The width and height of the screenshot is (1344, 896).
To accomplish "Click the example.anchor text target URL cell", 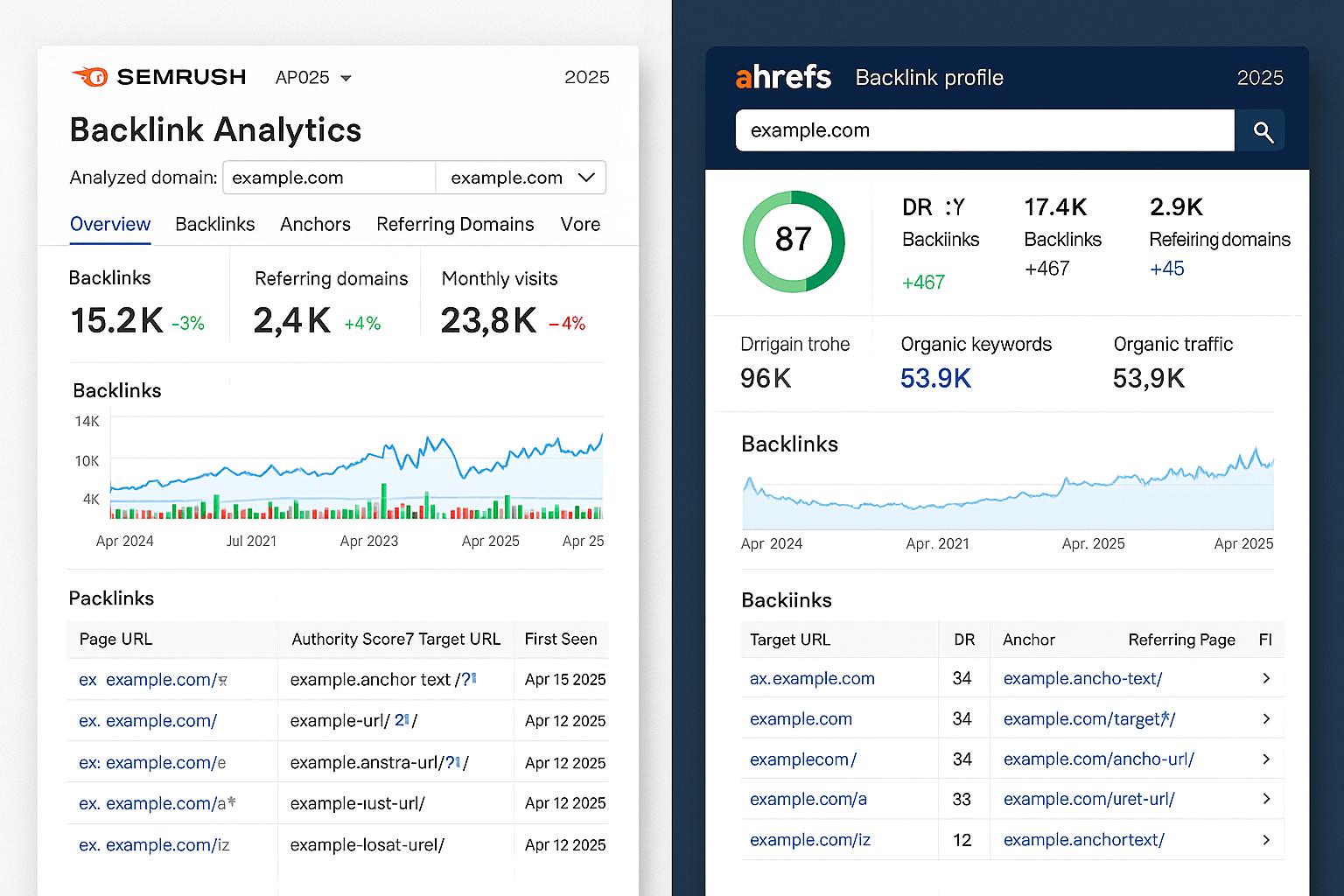I will click(x=383, y=680).
